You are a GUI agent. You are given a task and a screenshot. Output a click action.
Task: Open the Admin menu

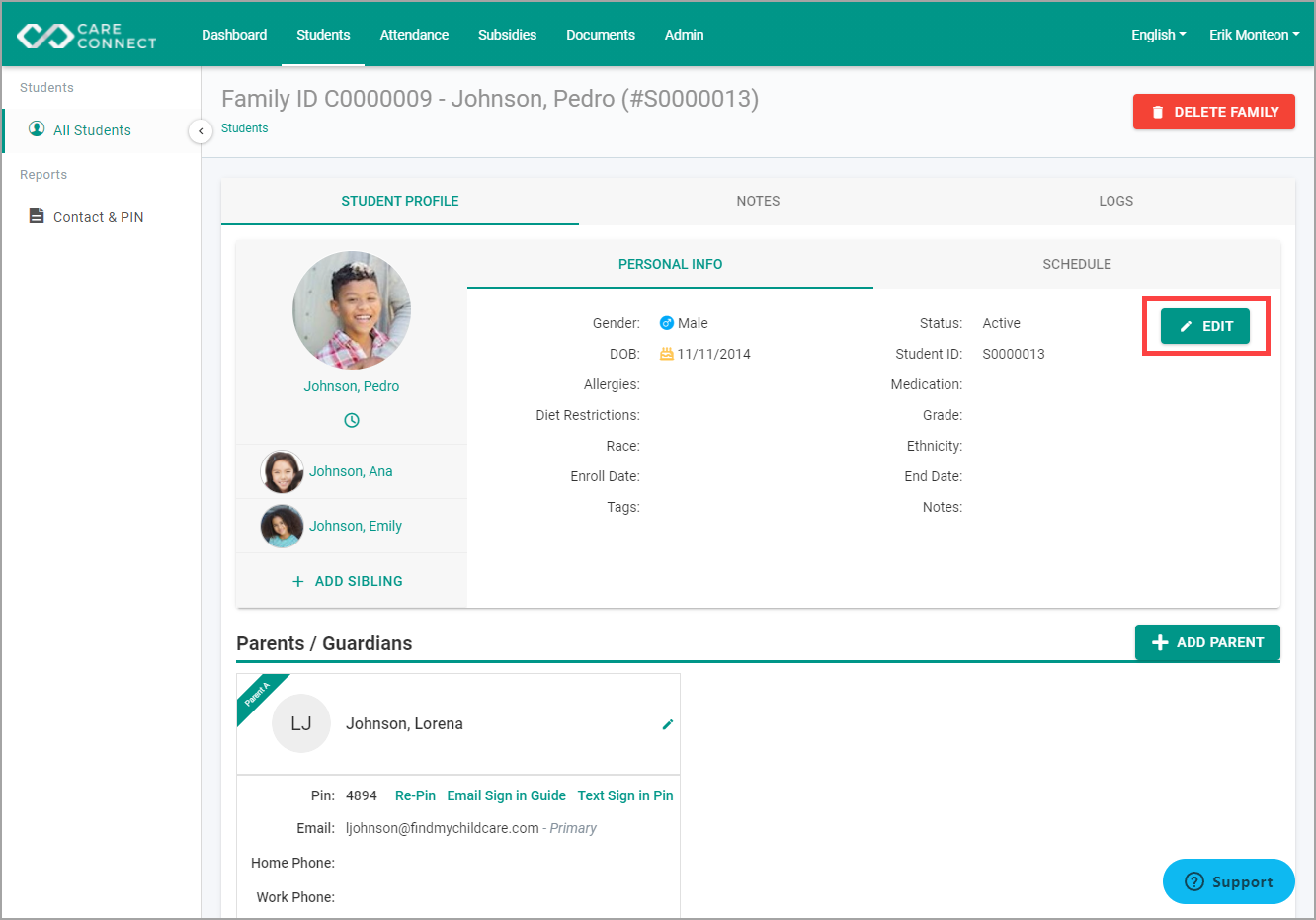[x=684, y=35]
